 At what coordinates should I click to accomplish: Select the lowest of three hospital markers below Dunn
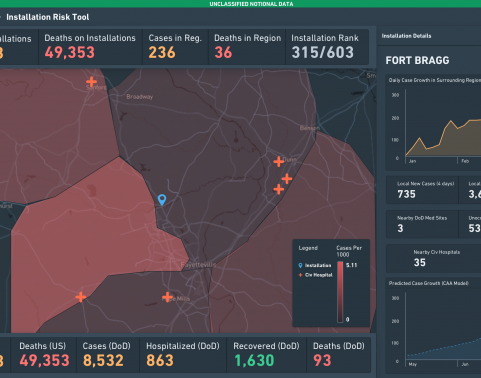point(279,189)
